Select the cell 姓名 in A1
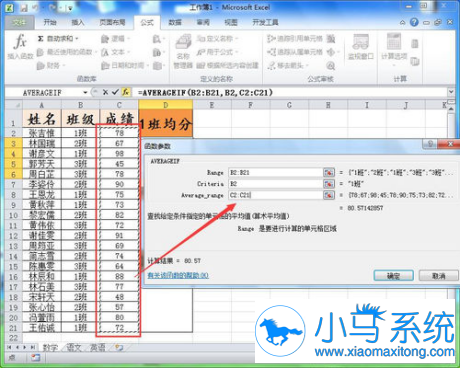 tap(42, 119)
